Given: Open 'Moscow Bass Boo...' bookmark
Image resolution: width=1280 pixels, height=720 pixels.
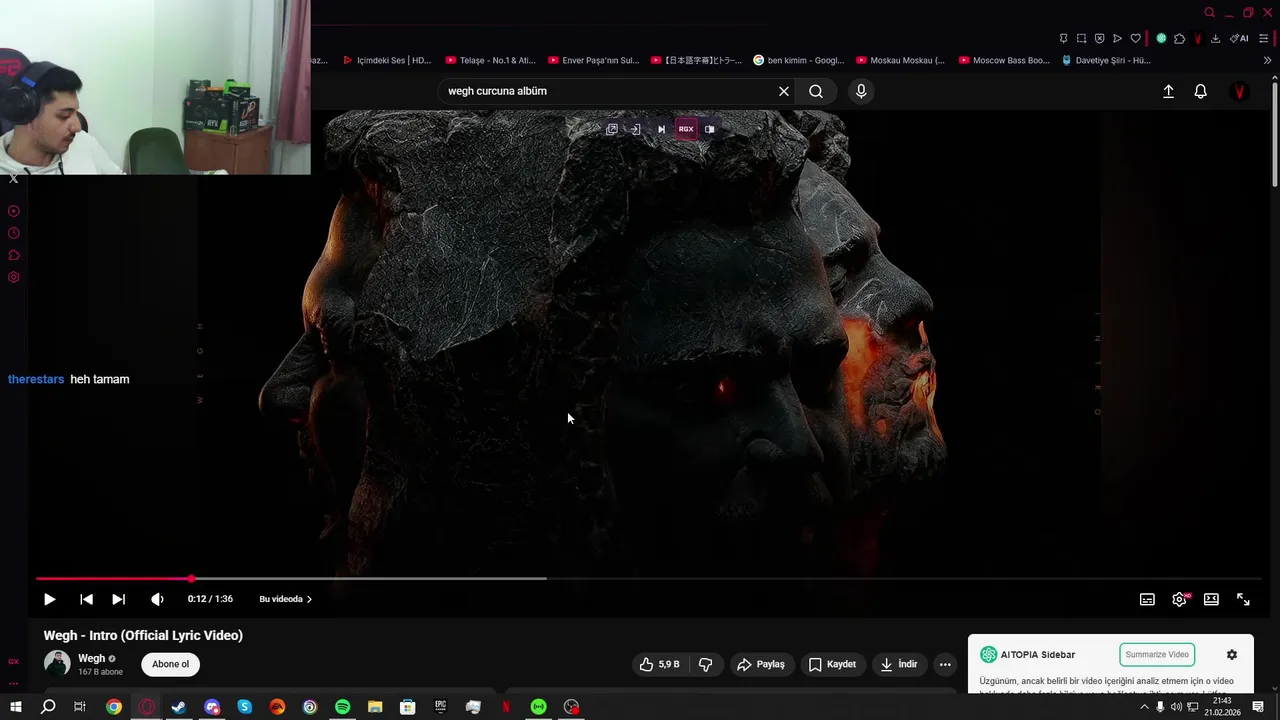Looking at the screenshot, I should [x=1004, y=60].
